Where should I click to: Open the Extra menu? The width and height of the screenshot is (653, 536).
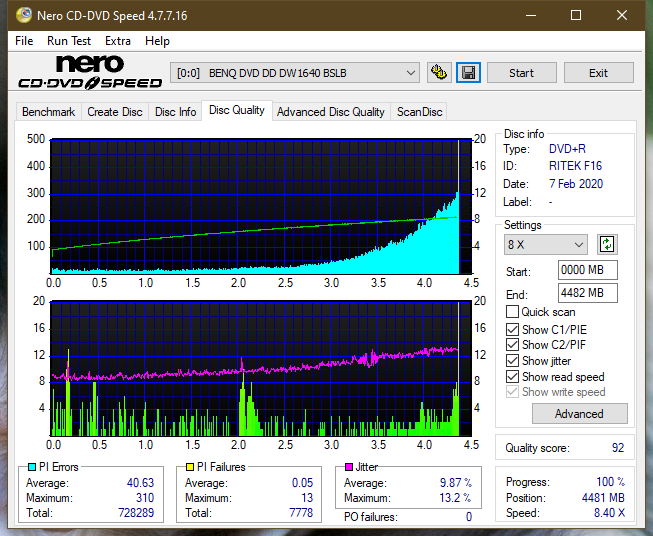pos(118,41)
